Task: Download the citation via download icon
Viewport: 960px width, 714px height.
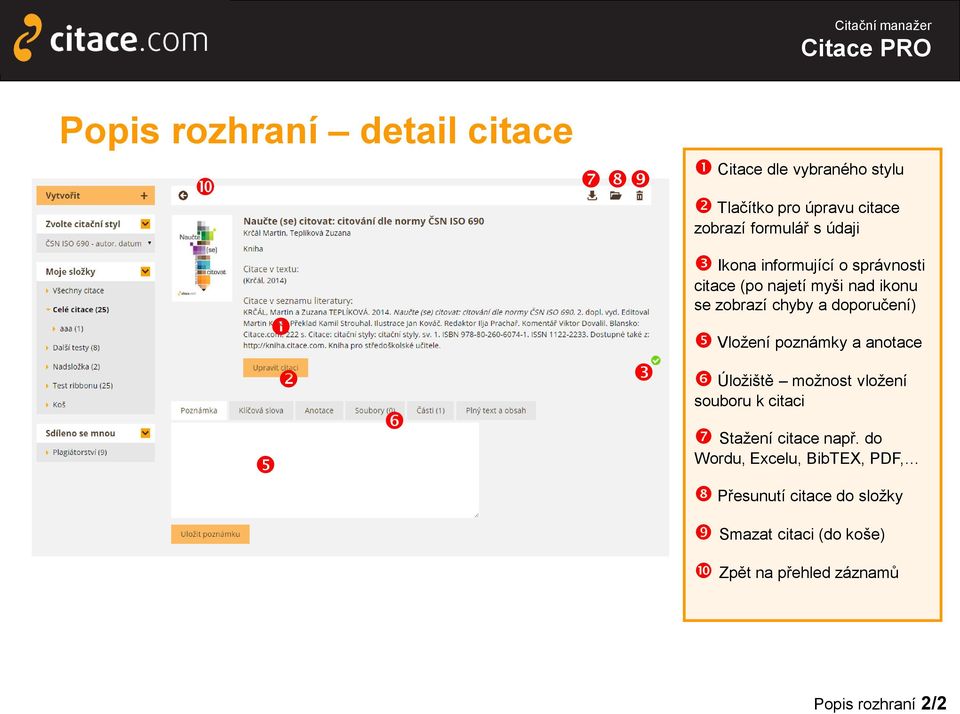Action: click(592, 195)
